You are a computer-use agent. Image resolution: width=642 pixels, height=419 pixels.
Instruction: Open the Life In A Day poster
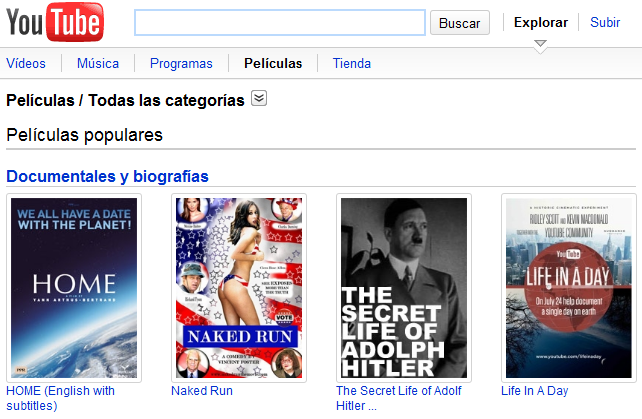tap(569, 288)
